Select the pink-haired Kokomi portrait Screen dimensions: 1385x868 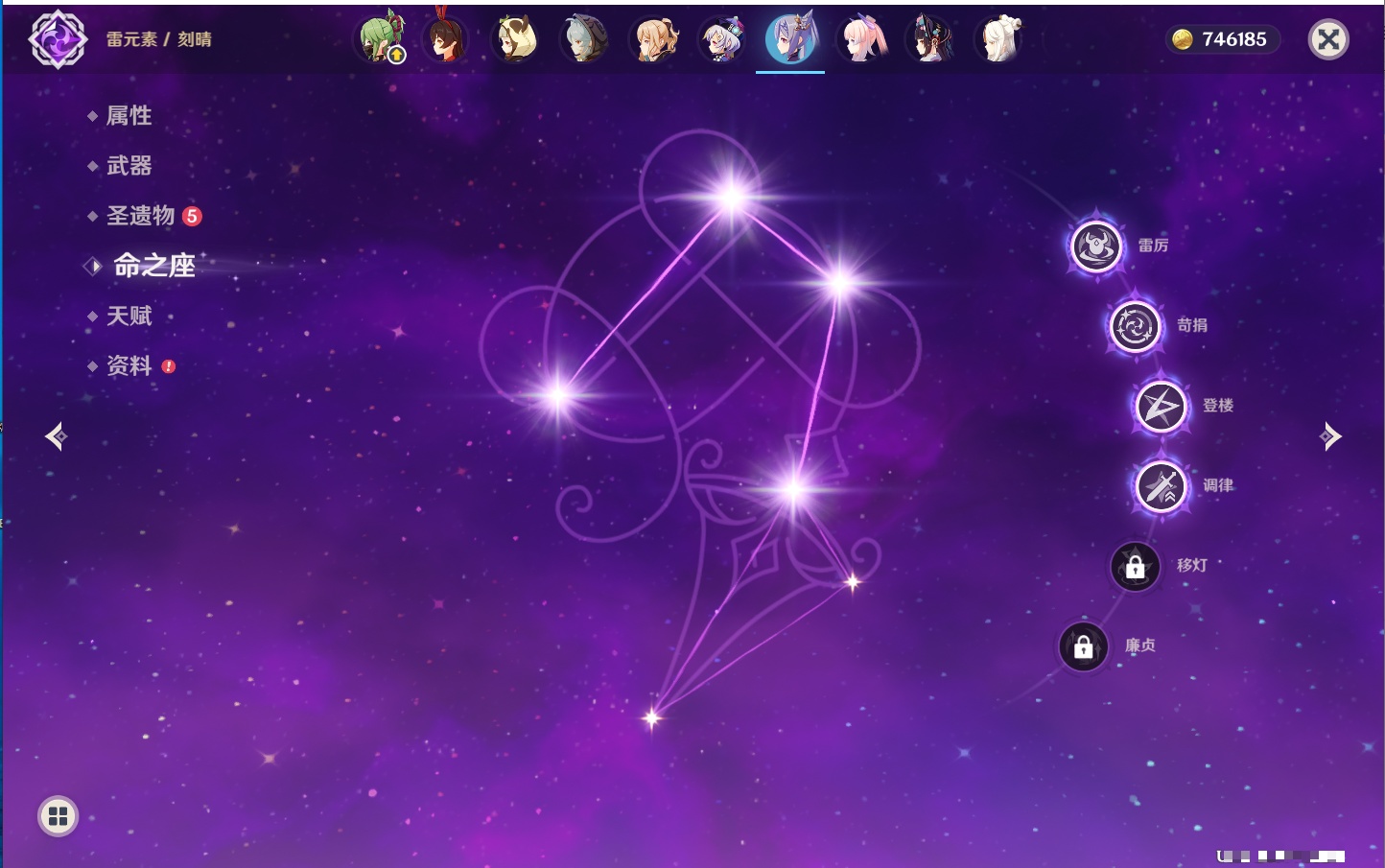(861, 38)
